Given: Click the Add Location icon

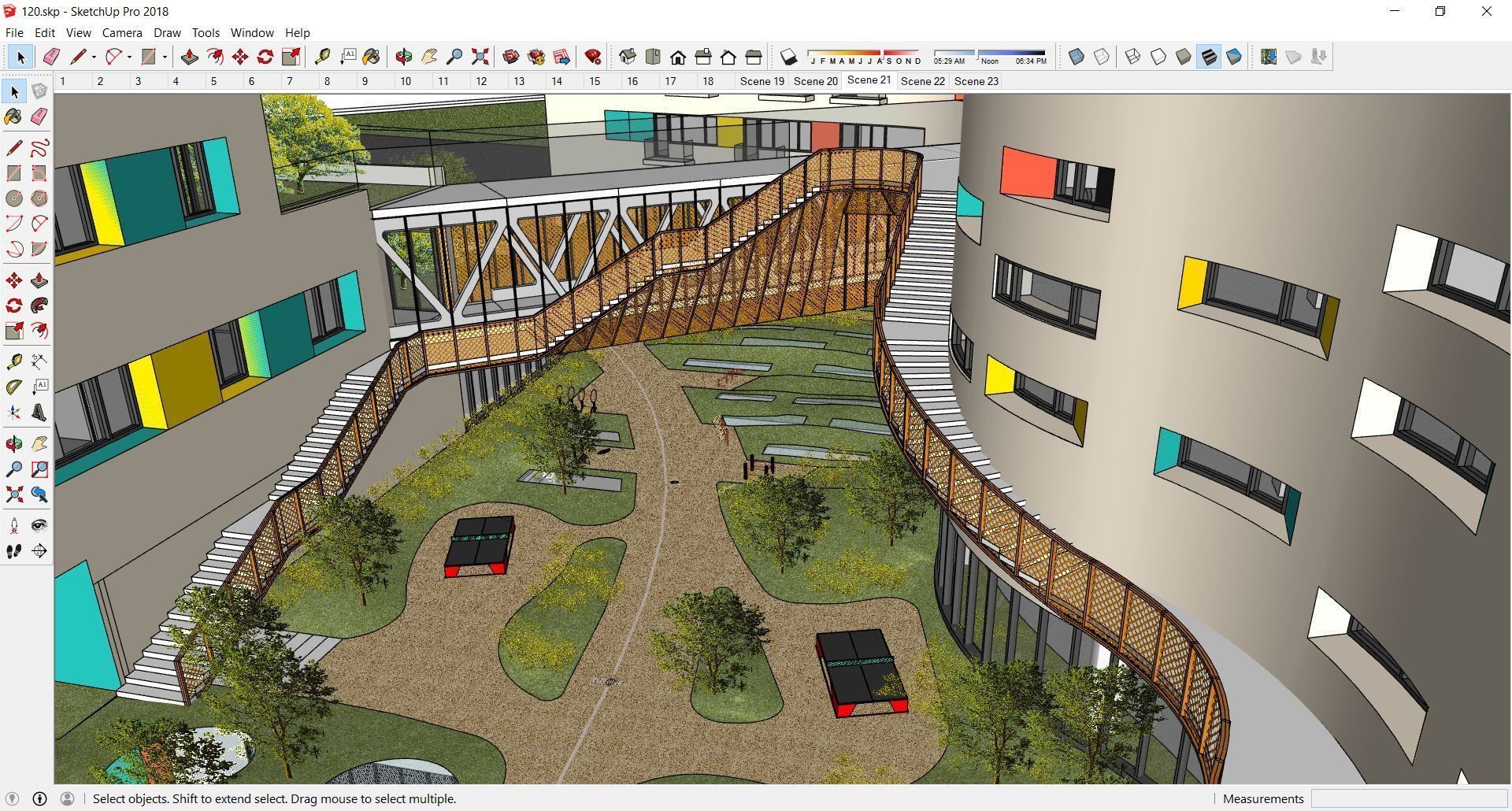Looking at the screenshot, I should point(1269,57).
